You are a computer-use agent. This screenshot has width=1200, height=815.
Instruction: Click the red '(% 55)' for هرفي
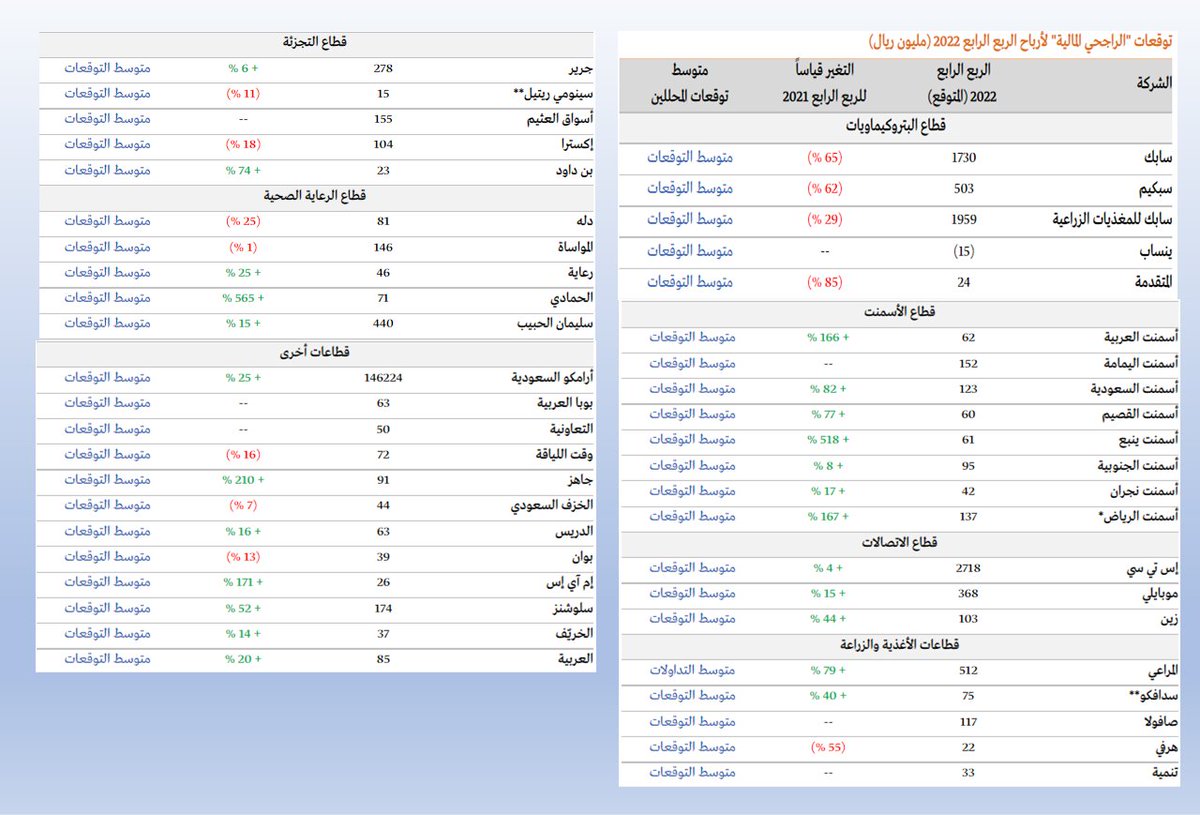[x=828, y=747]
